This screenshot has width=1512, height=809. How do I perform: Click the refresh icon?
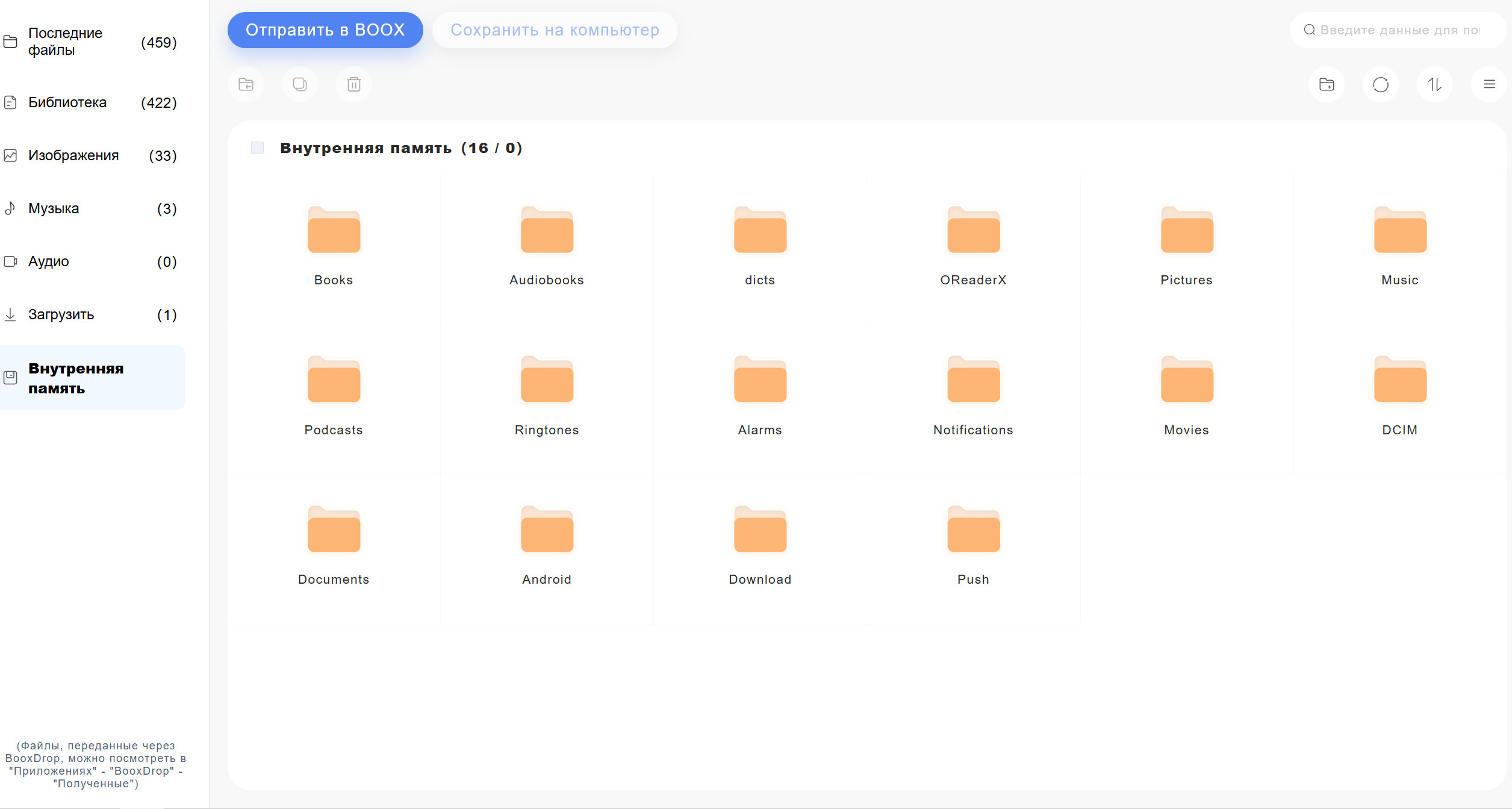click(x=1381, y=84)
